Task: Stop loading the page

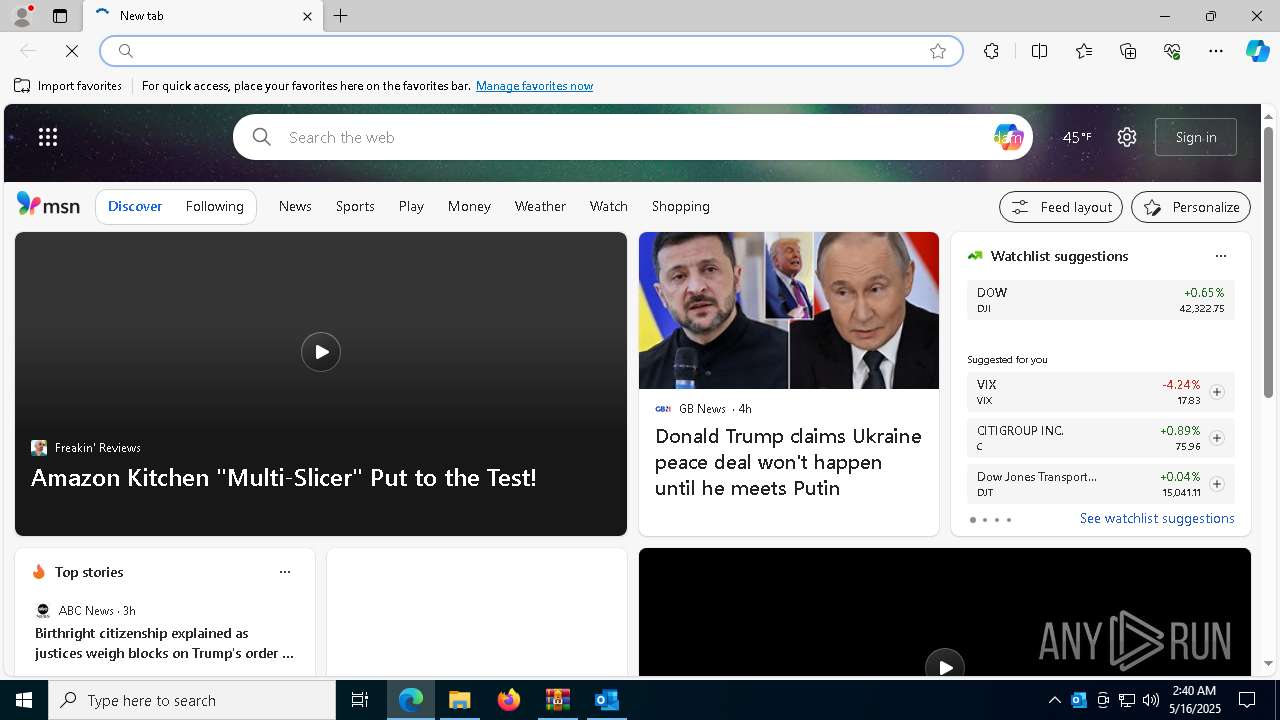Action: (x=72, y=51)
